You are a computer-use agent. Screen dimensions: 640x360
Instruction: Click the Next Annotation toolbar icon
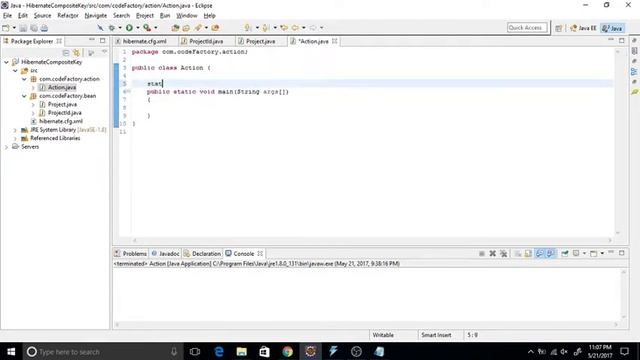tap(248, 28)
